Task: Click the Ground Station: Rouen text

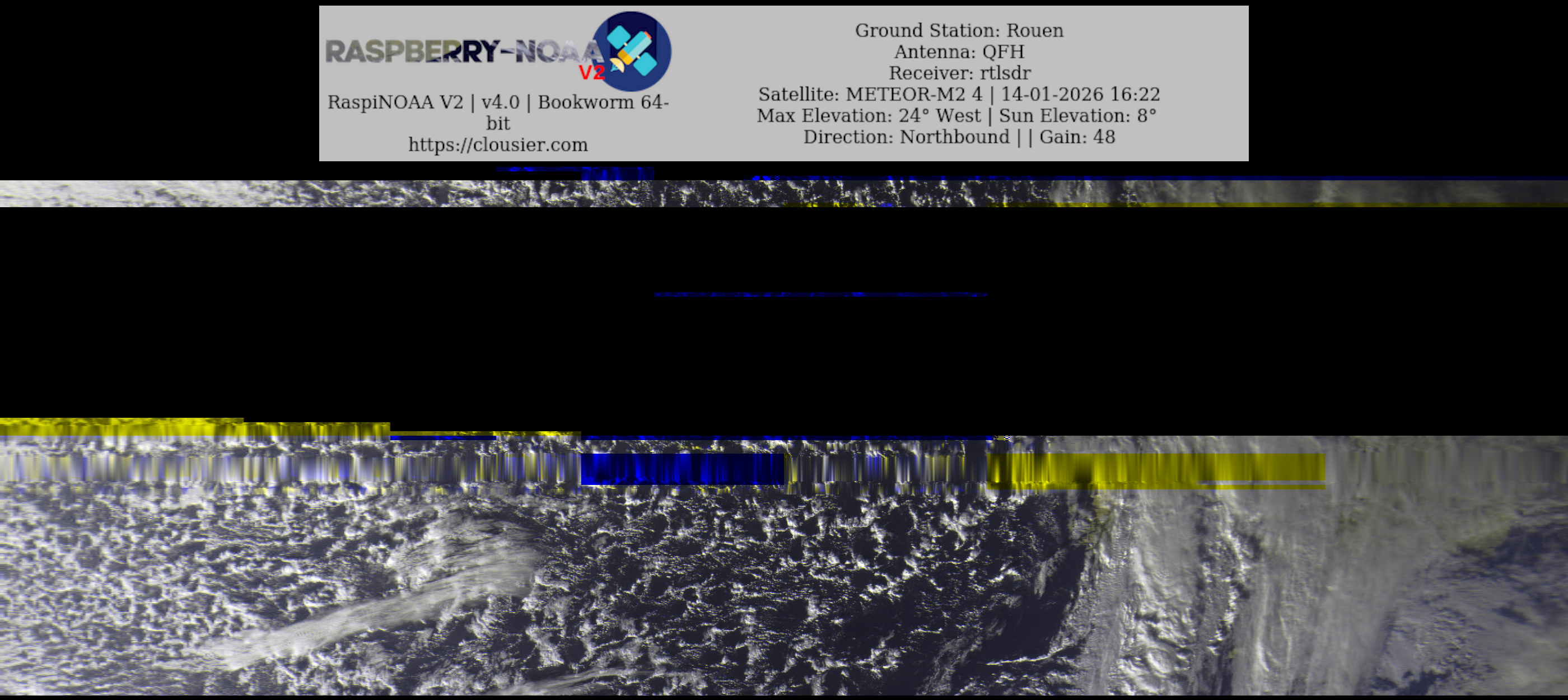Action: pyautogui.click(x=959, y=30)
